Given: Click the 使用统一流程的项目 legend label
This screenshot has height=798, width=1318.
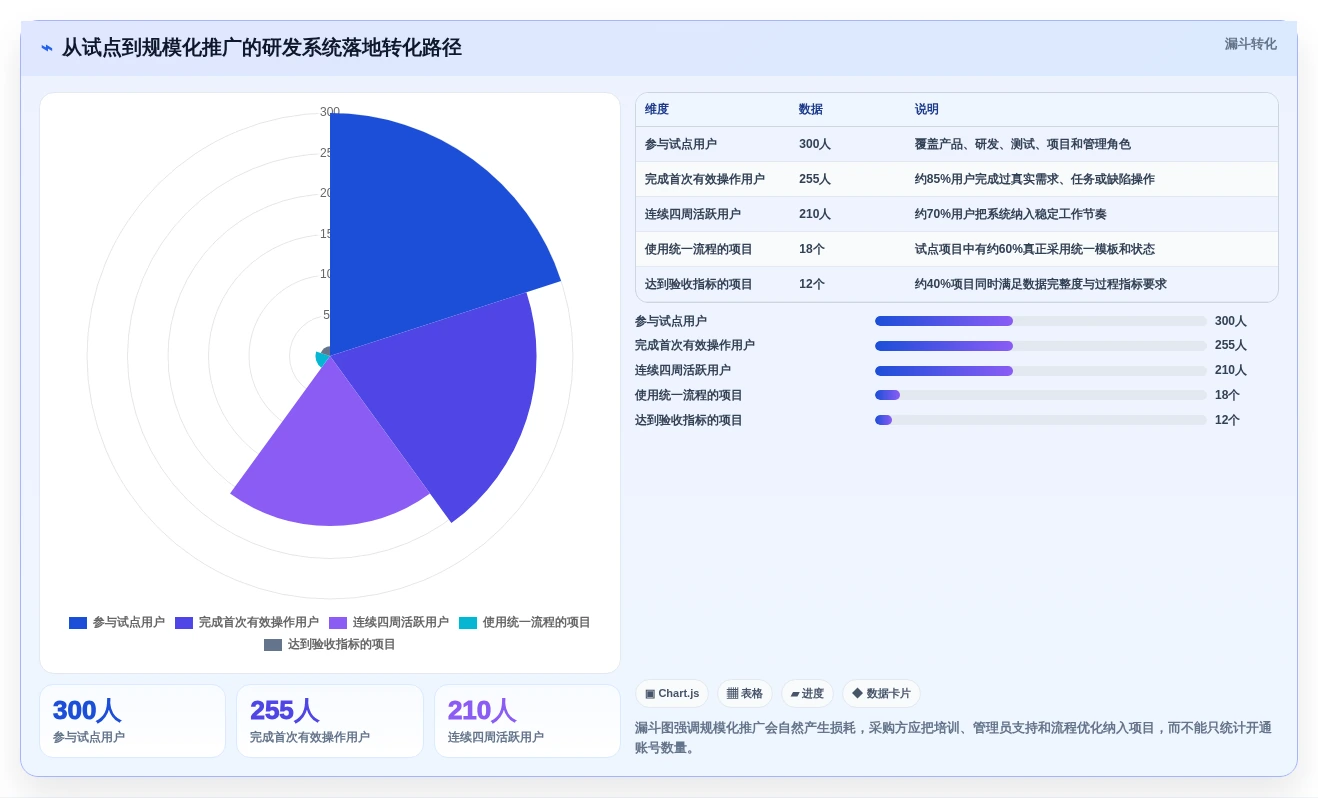Looking at the screenshot, I should click(537, 622).
